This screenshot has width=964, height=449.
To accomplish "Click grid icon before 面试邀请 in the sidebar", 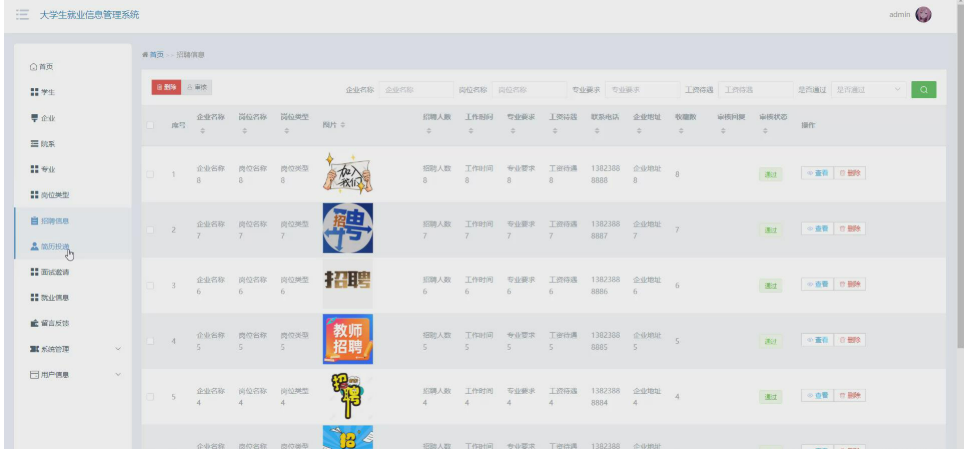I will click(34, 272).
